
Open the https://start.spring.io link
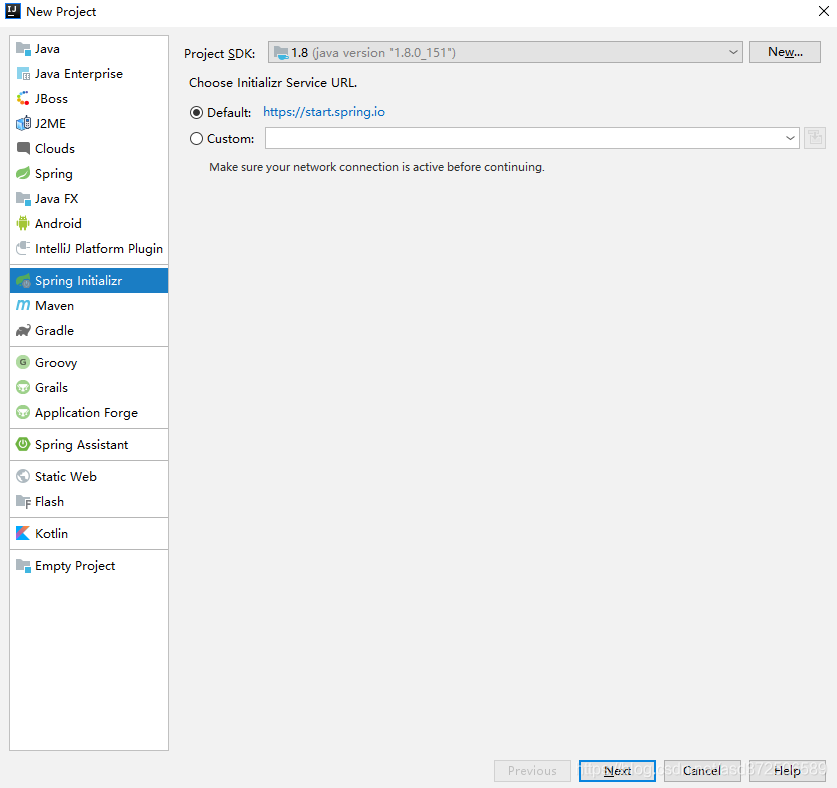(x=324, y=112)
